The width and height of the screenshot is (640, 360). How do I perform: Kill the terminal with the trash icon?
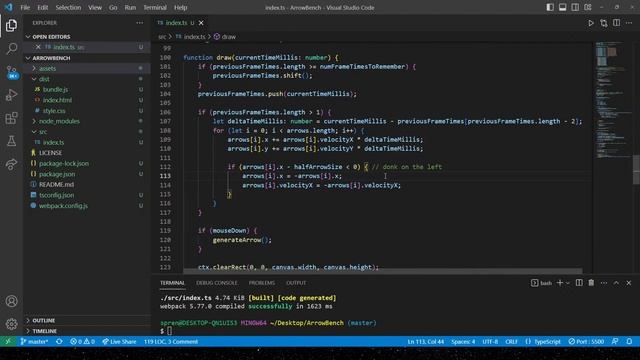tap(591, 283)
